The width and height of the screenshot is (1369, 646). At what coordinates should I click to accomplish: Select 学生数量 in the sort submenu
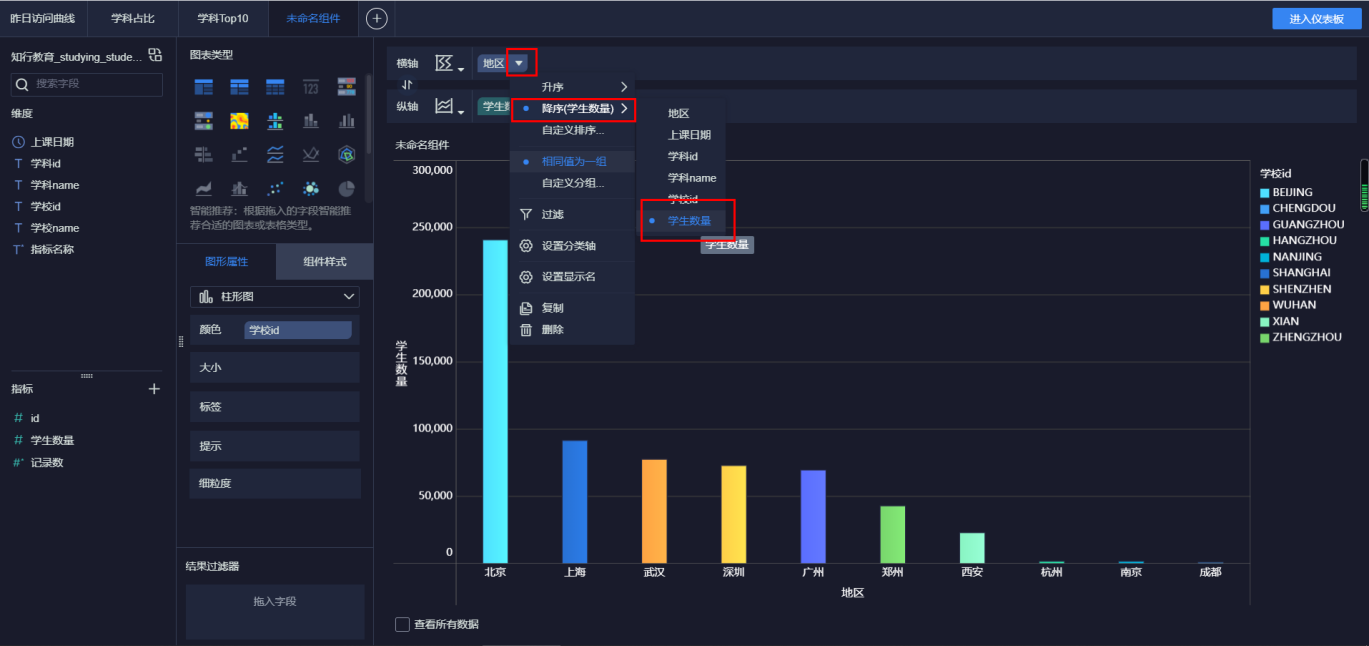689,220
